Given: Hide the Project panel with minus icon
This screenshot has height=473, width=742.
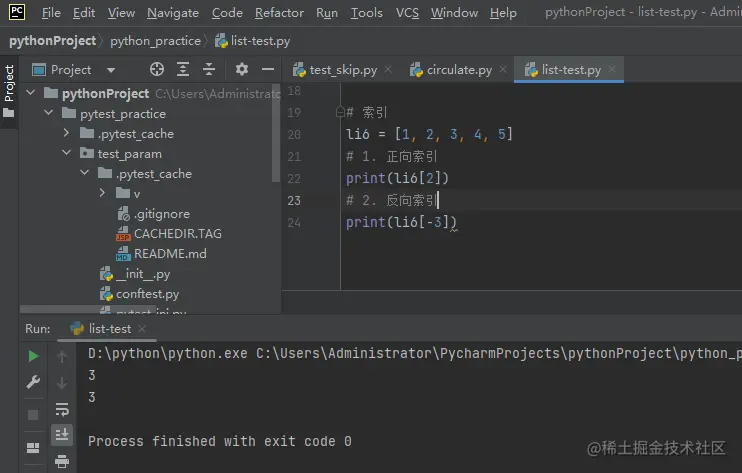Looking at the screenshot, I should [268, 70].
